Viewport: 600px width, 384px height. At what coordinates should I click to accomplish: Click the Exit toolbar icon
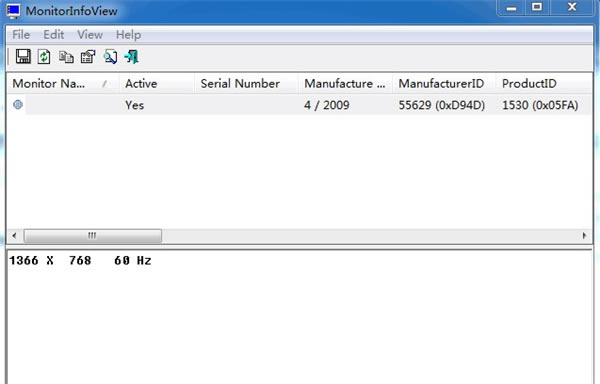tap(132, 57)
